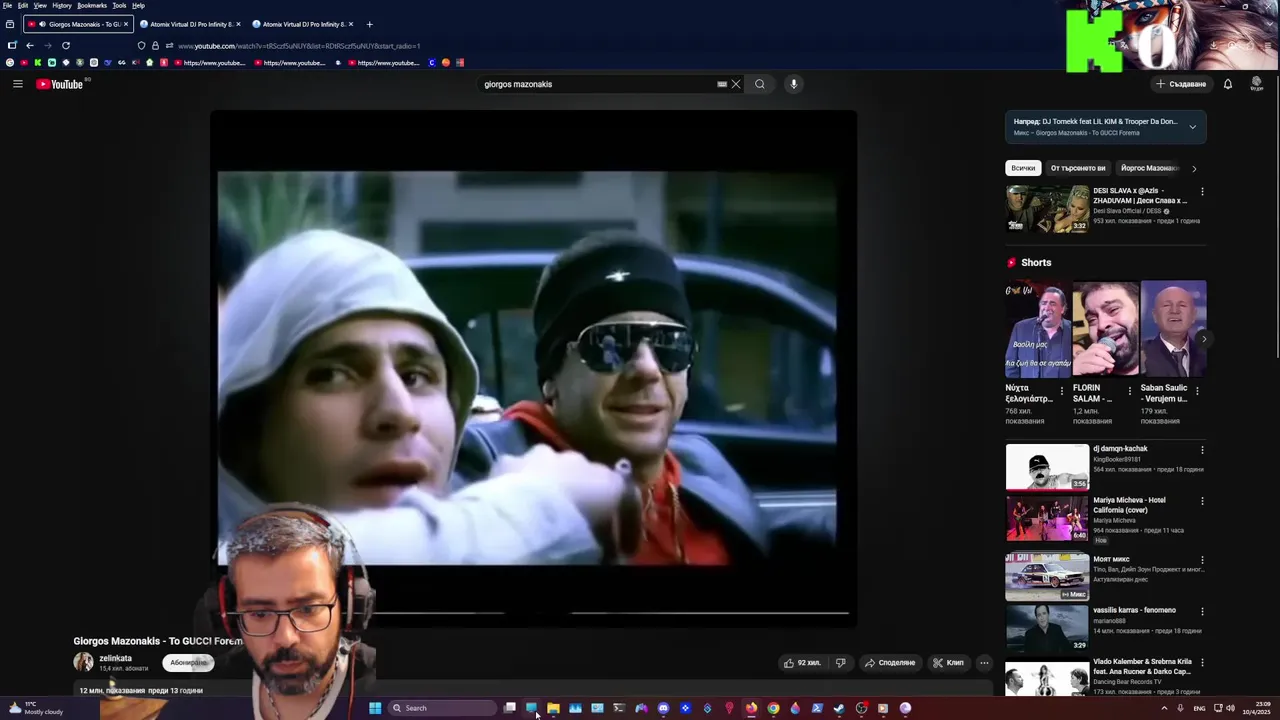Open taskbar volume speaker icon
The height and width of the screenshot is (720, 1280).
coord(1230,708)
